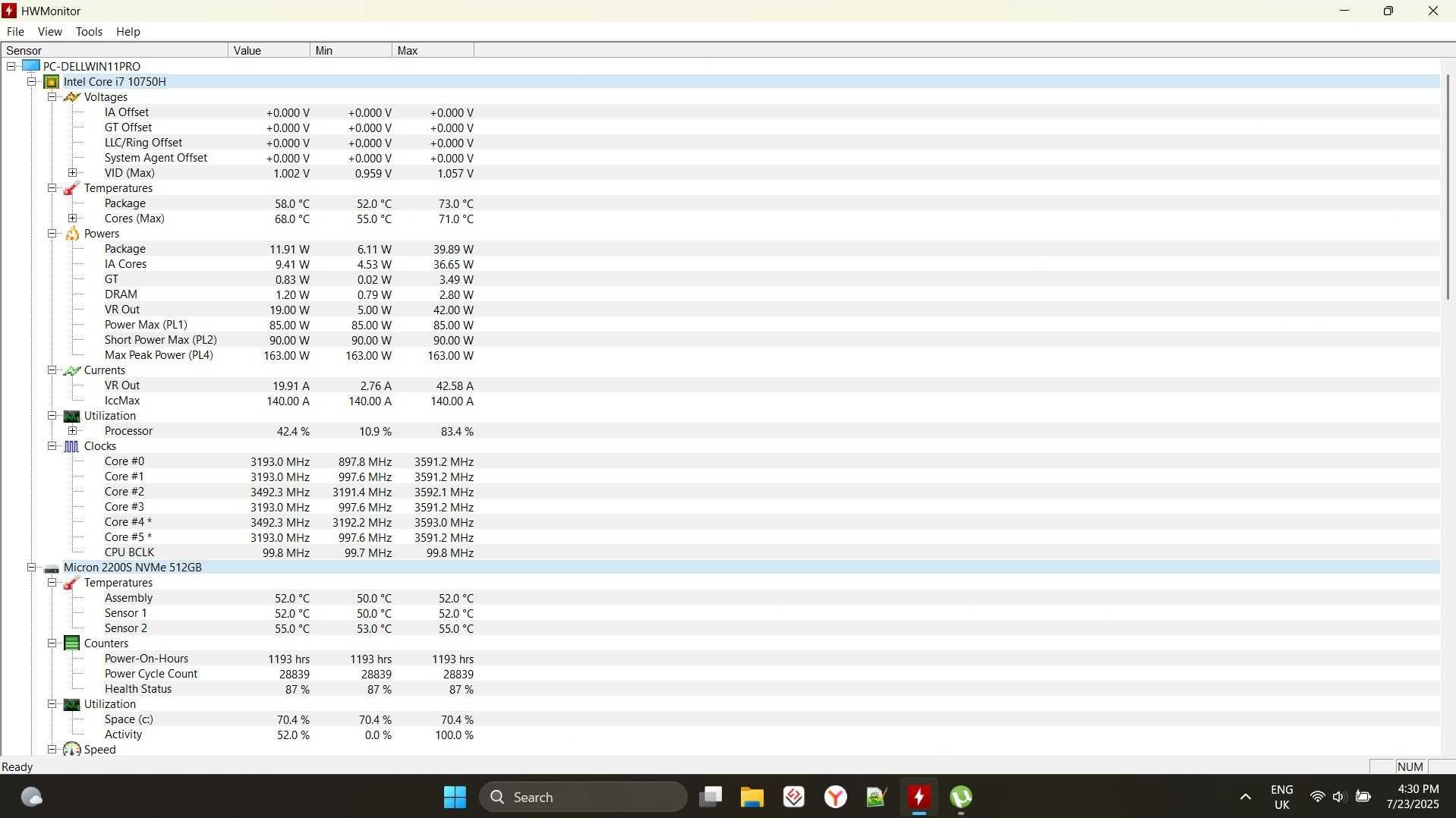The image size is (1456, 818).
Task: Show hidden tray icons chevron
Action: 1245,797
